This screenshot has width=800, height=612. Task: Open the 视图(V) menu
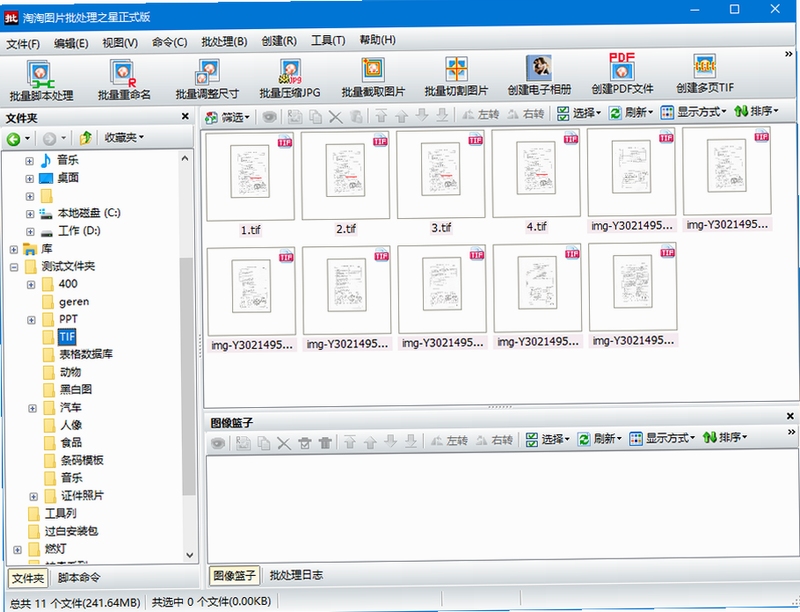tap(120, 43)
